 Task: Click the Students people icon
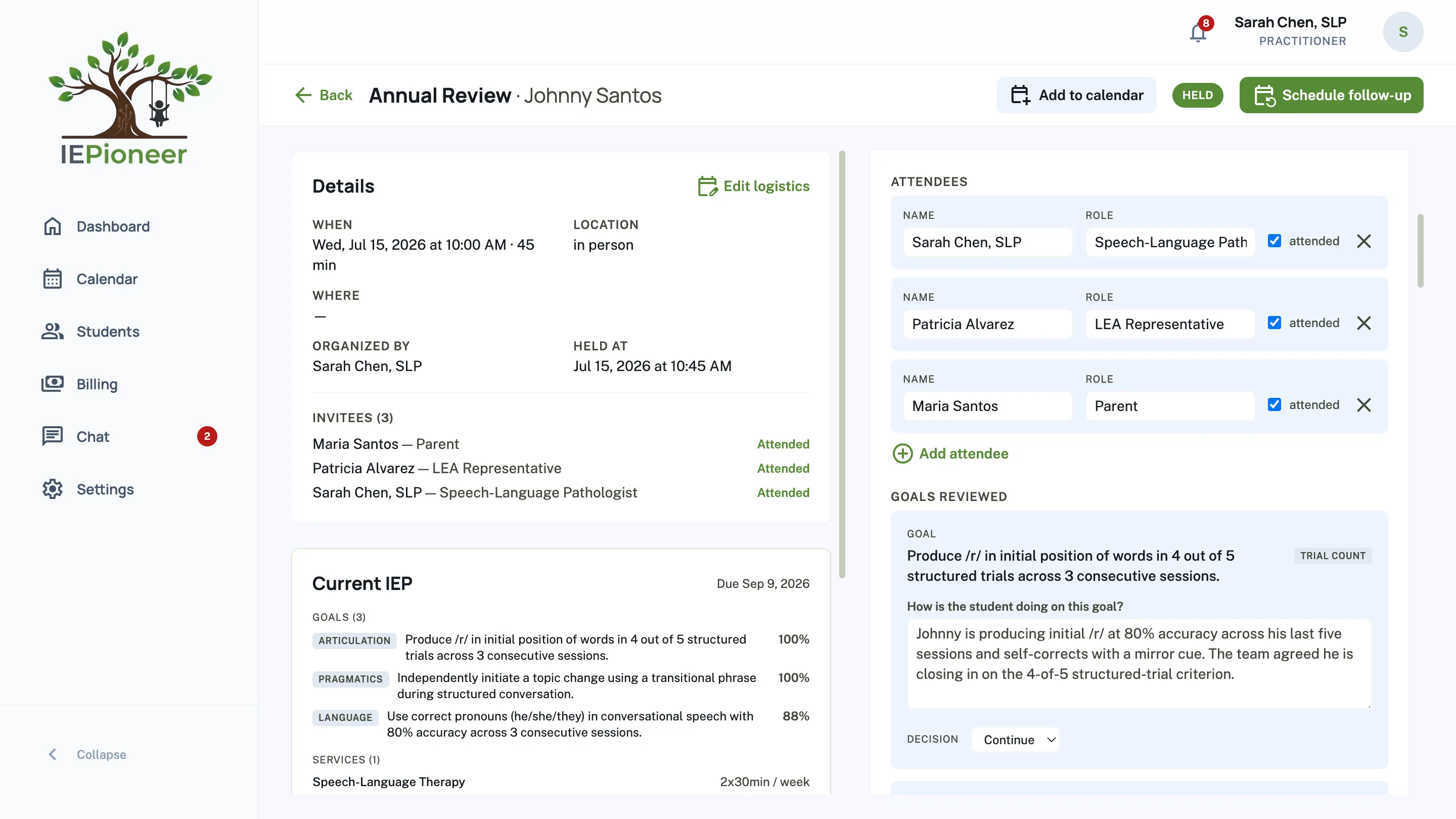click(x=53, y=331)
